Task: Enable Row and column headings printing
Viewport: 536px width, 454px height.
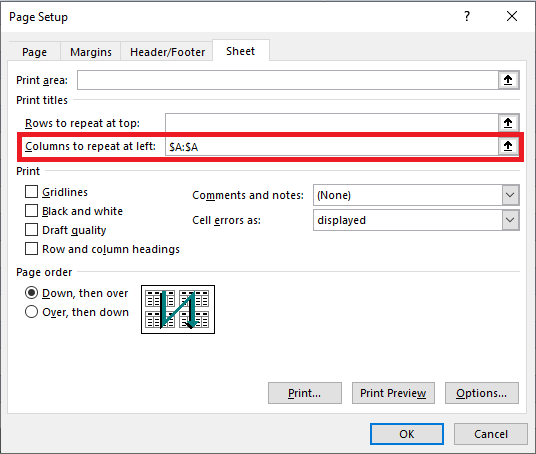Action: pos(31,249)
